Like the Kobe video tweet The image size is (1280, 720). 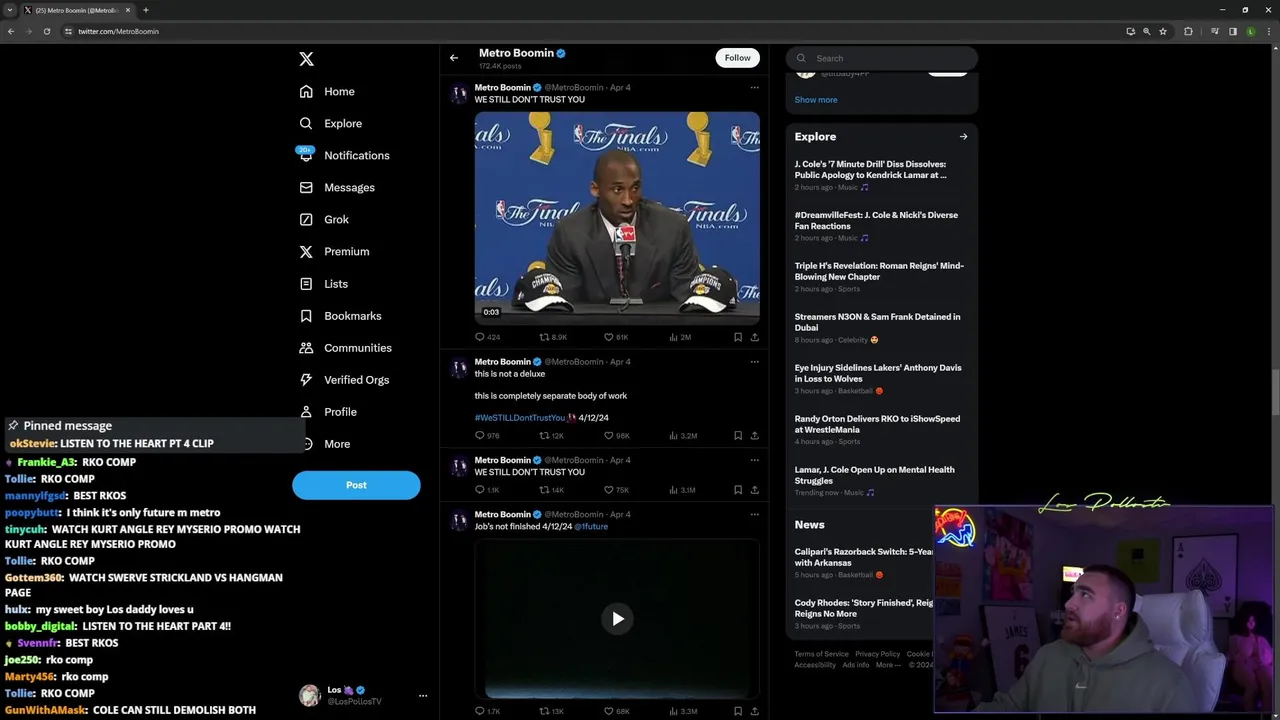coord(609,337)
